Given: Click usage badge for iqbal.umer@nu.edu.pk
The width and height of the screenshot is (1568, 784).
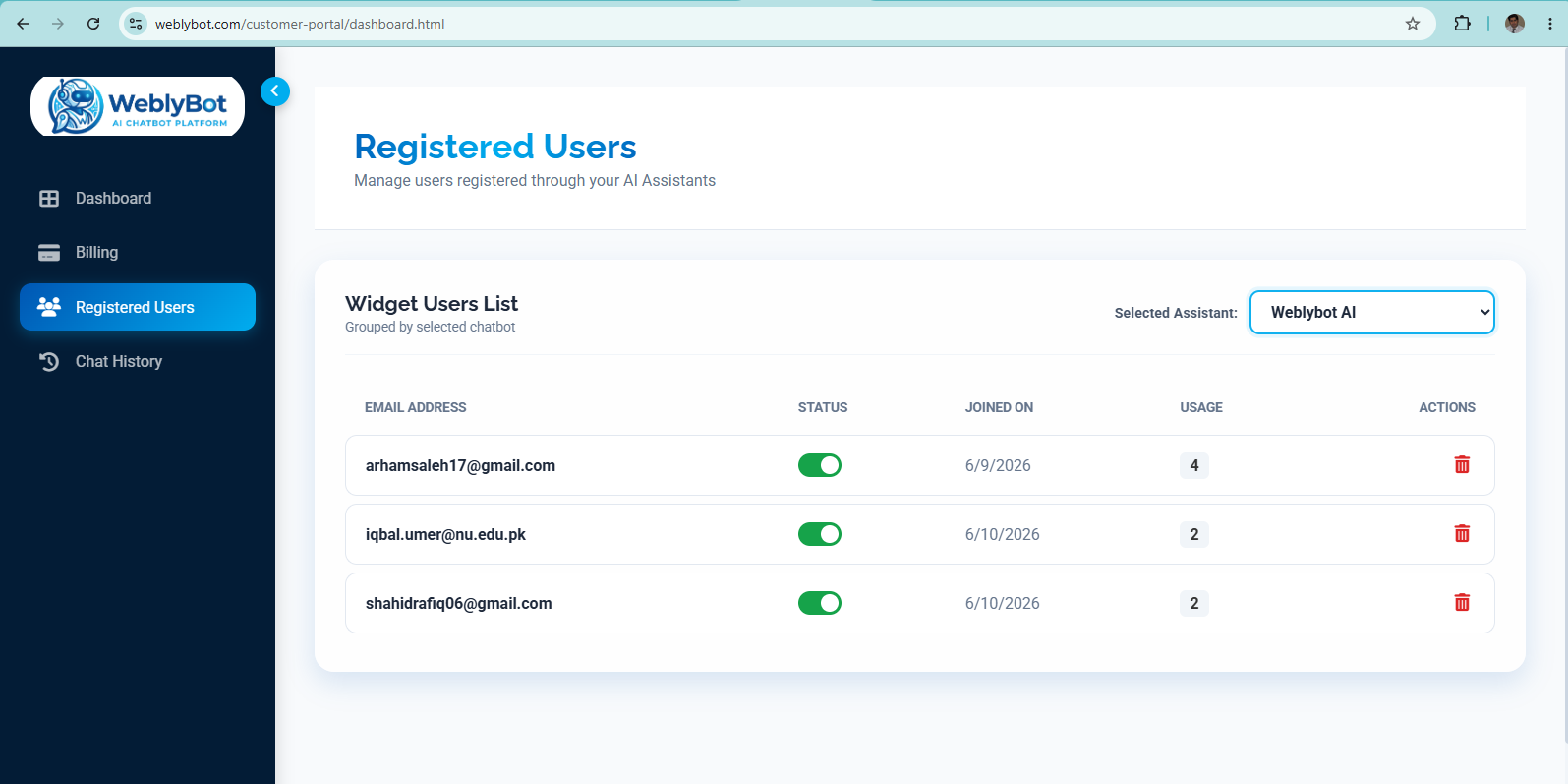Looking at the screenshot, I should (1194, 534).
